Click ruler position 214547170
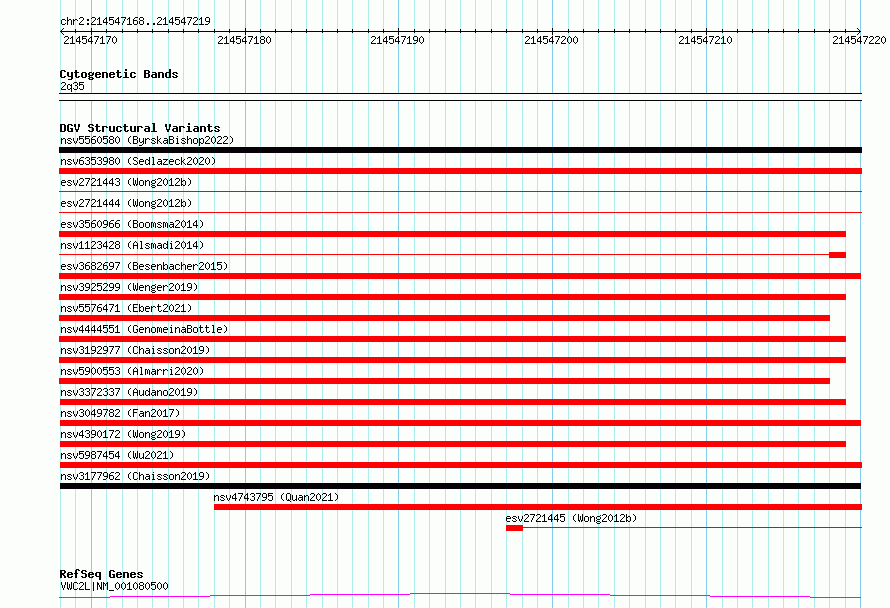The height and width of the screenshot is (608, 890). (x=90, y=40)
